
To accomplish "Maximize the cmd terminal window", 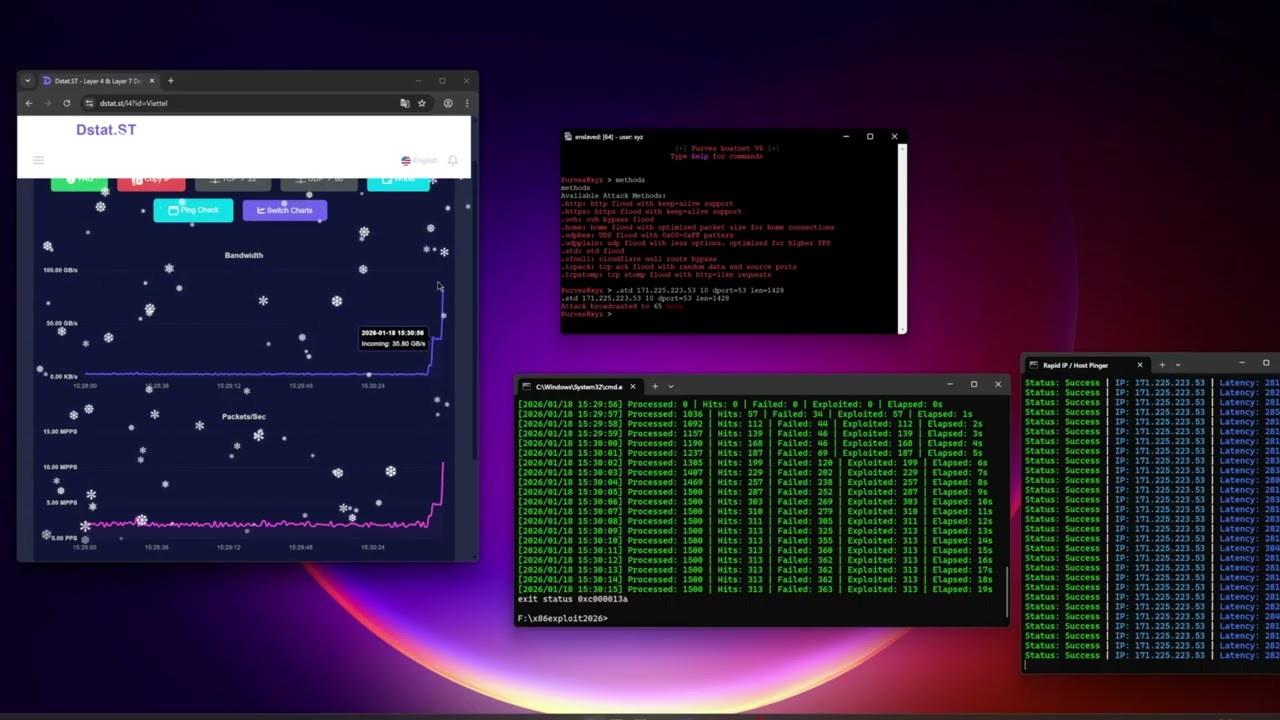I will 974,384.
